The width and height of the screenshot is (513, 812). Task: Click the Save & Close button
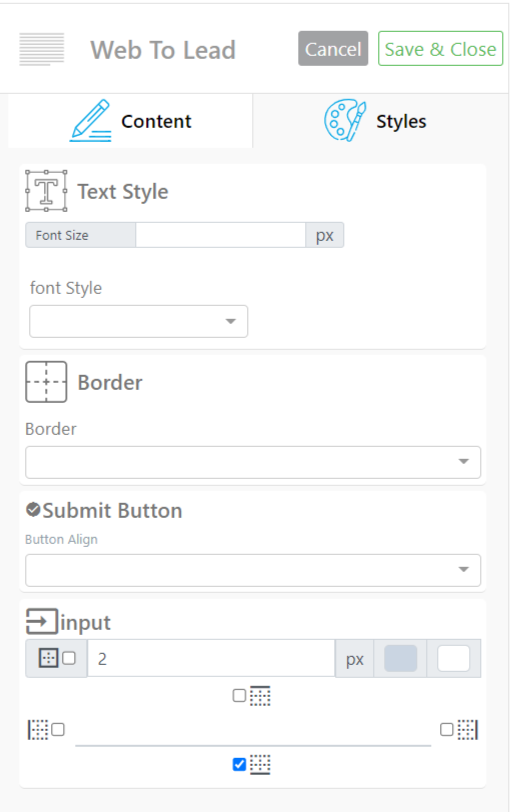pos(441,49)
